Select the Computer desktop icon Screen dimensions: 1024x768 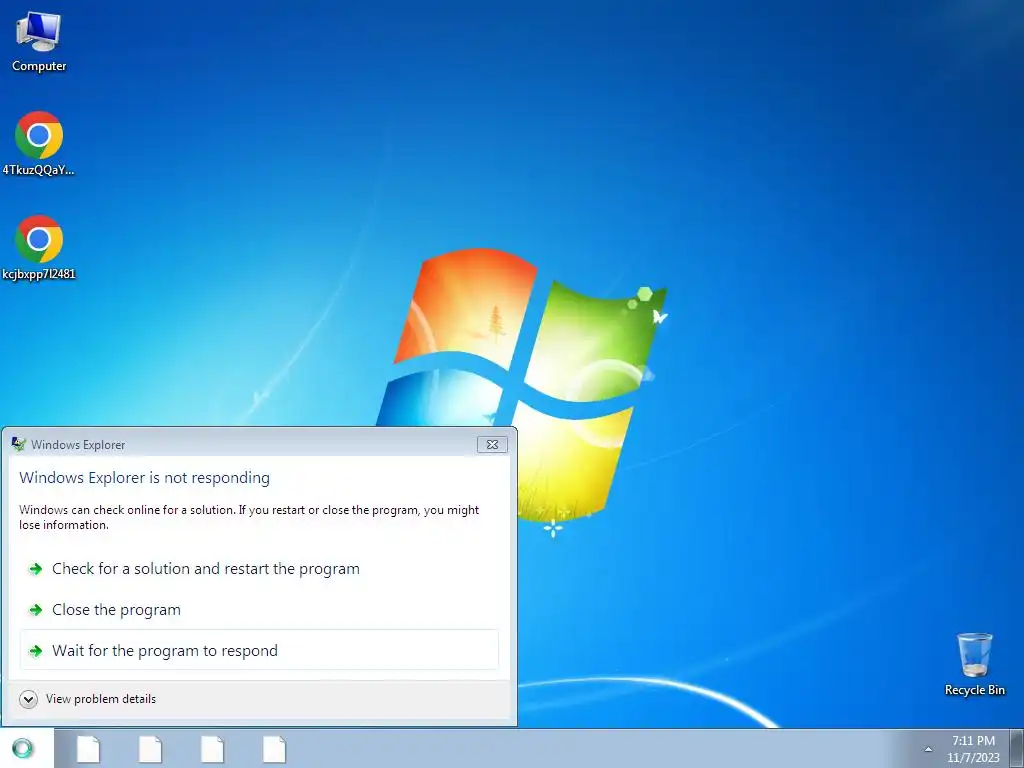click(39, 42)
